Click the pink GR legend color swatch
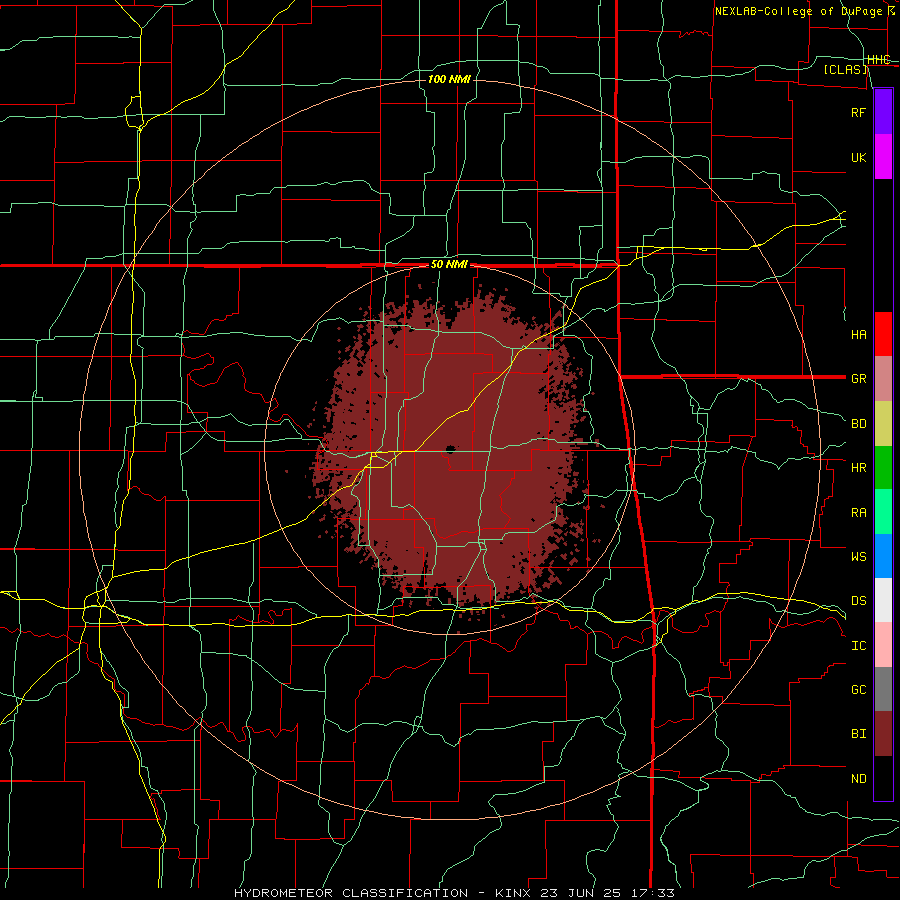 click(883, 379)
